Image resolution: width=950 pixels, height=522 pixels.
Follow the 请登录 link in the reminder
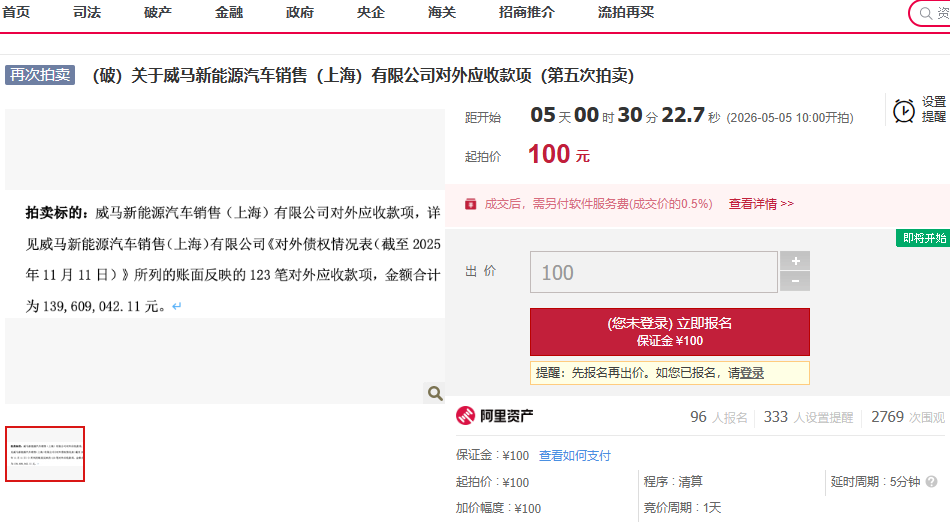(x=745, y=373)
